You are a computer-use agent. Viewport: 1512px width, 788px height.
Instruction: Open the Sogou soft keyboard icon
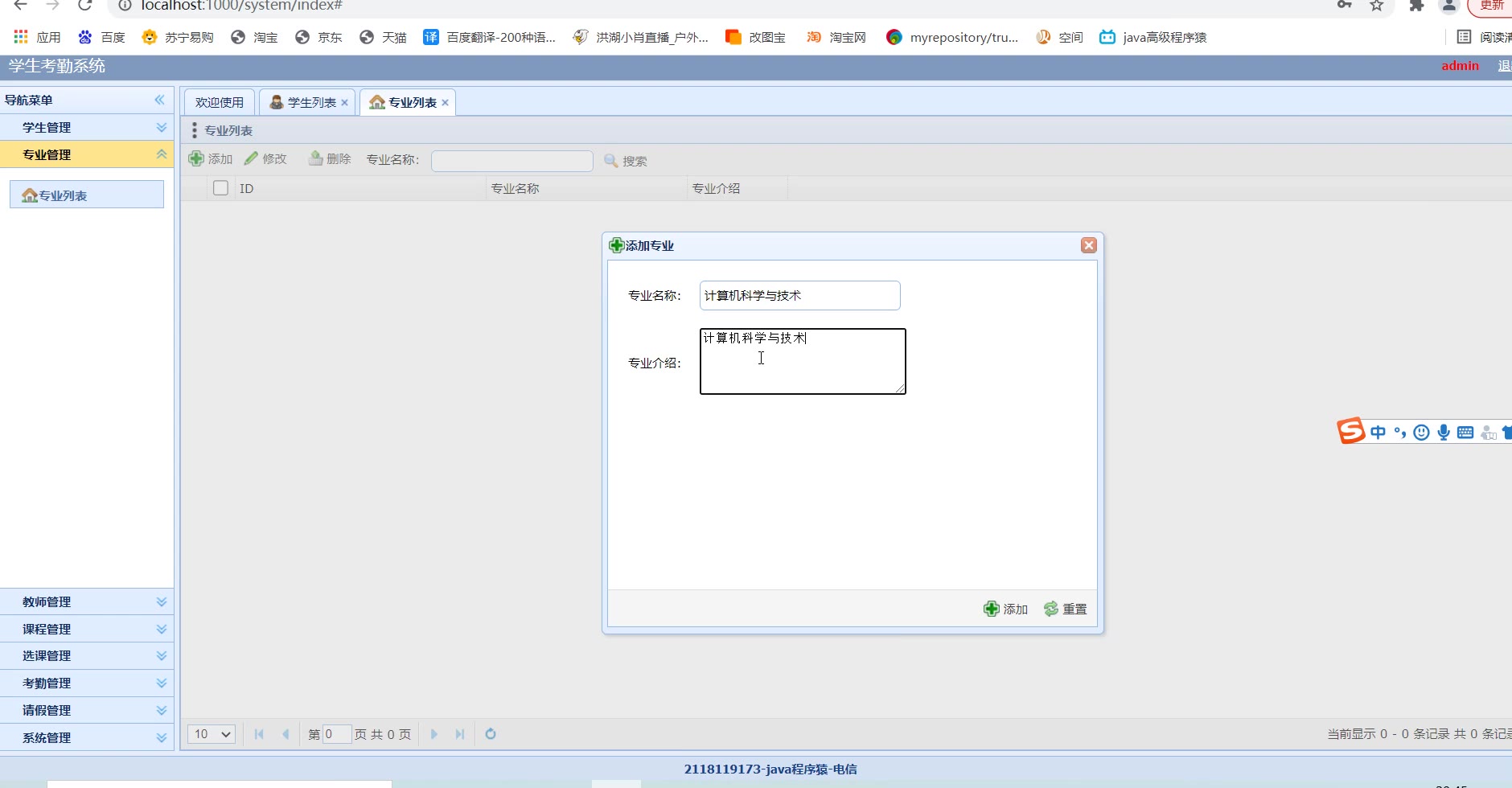pyautogui.click(x=1465, y=433)
